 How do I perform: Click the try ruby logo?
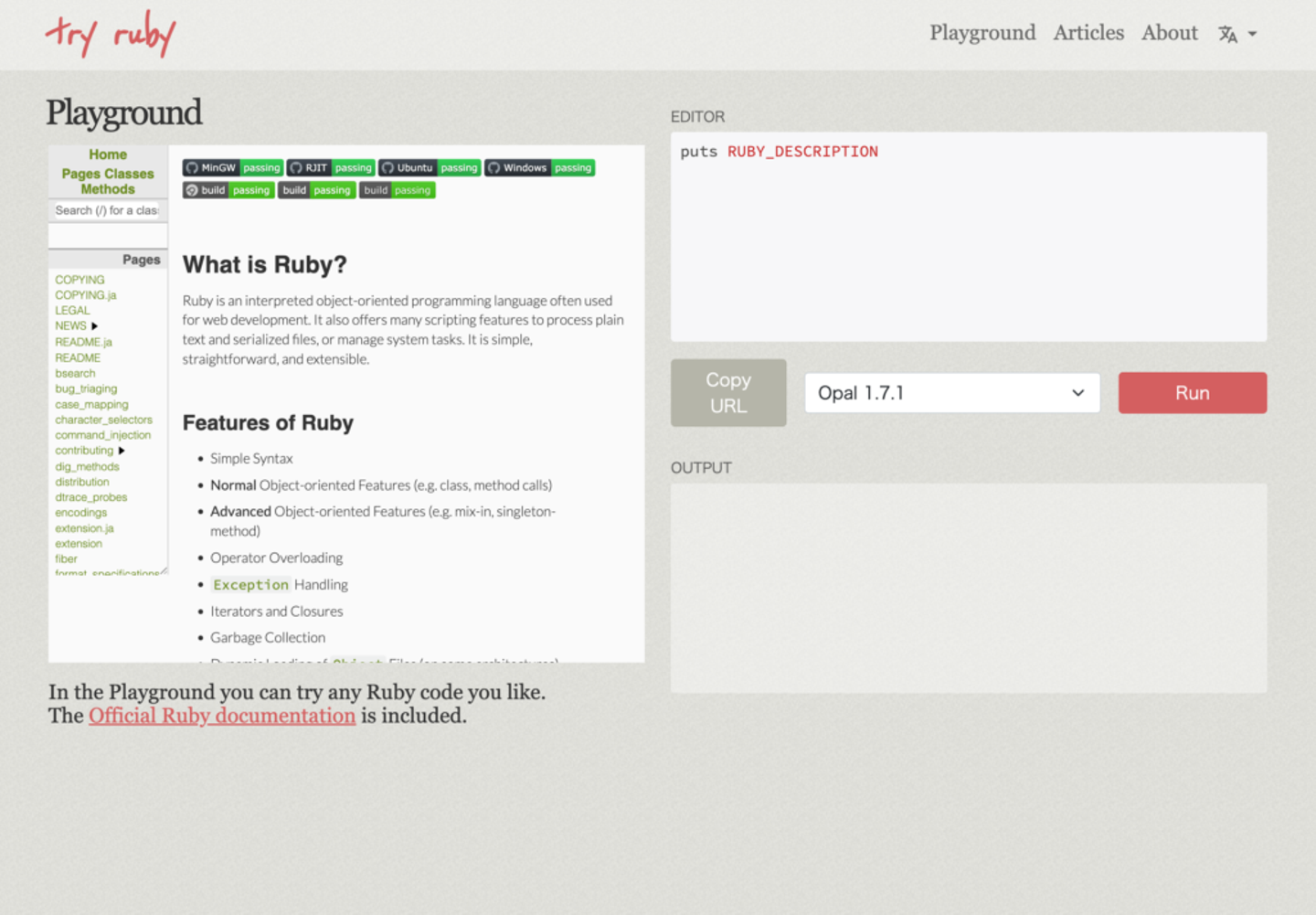111,35
